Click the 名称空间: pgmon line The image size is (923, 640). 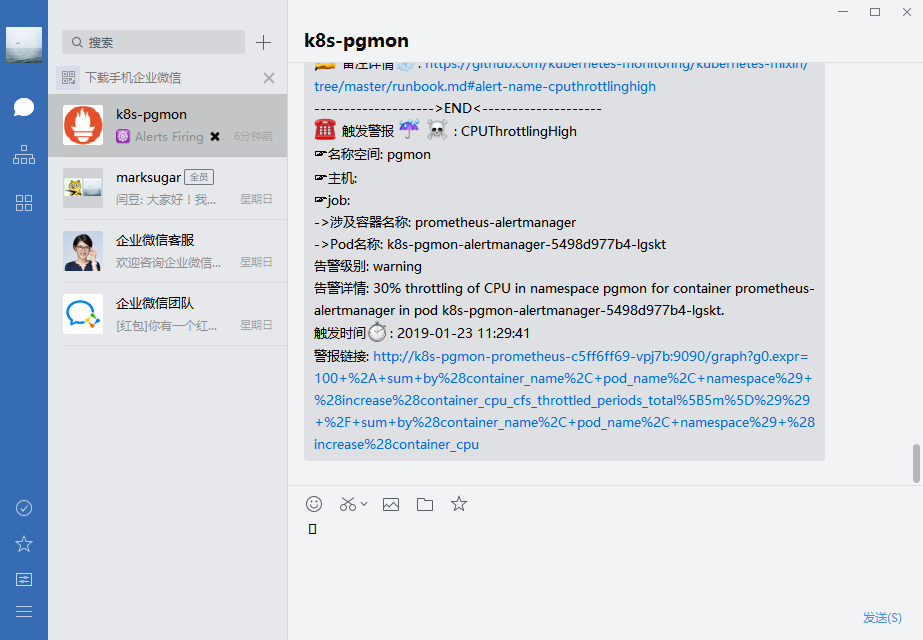[373, 155]
